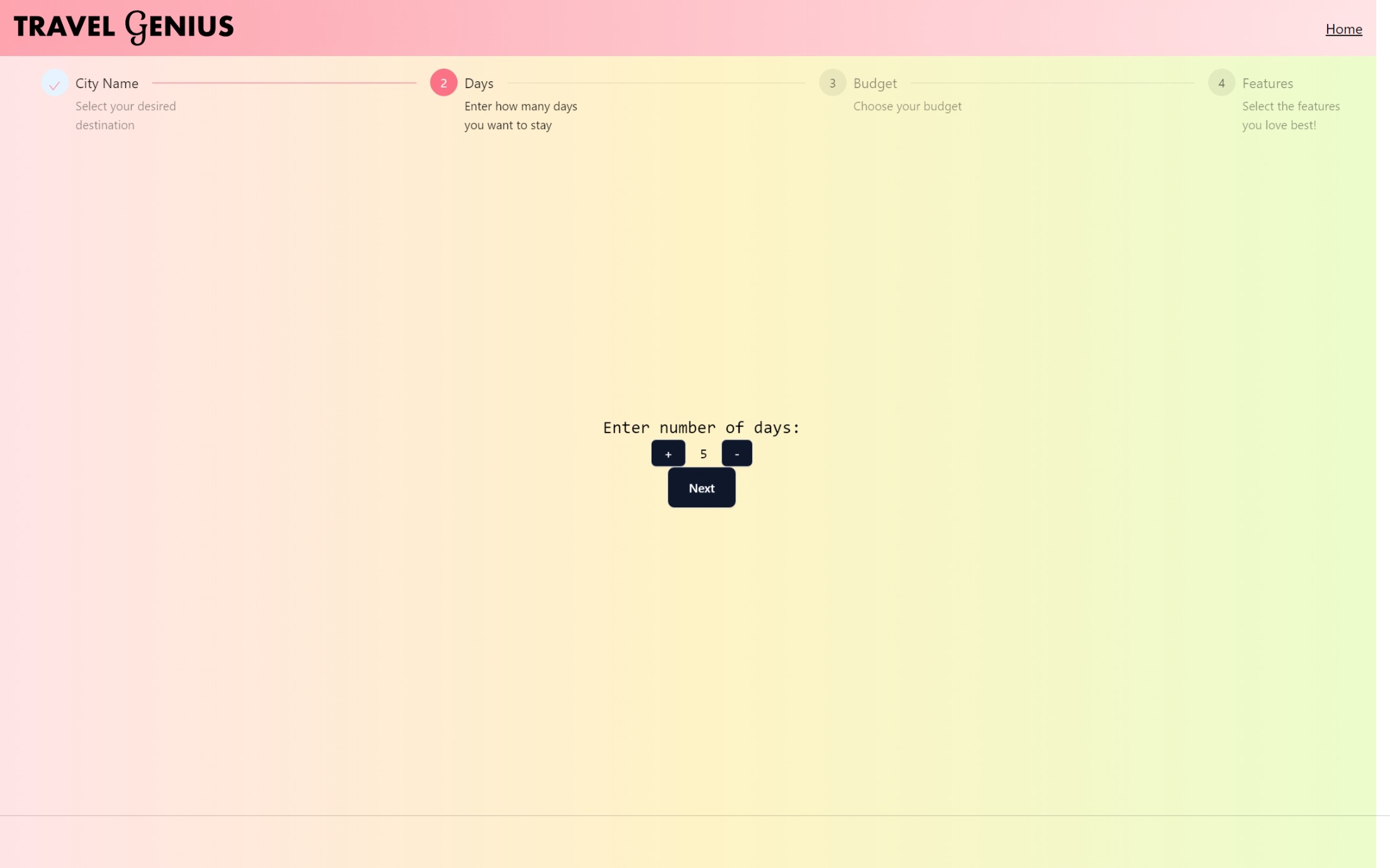Click the progress line after City Name

pos(283,83)
